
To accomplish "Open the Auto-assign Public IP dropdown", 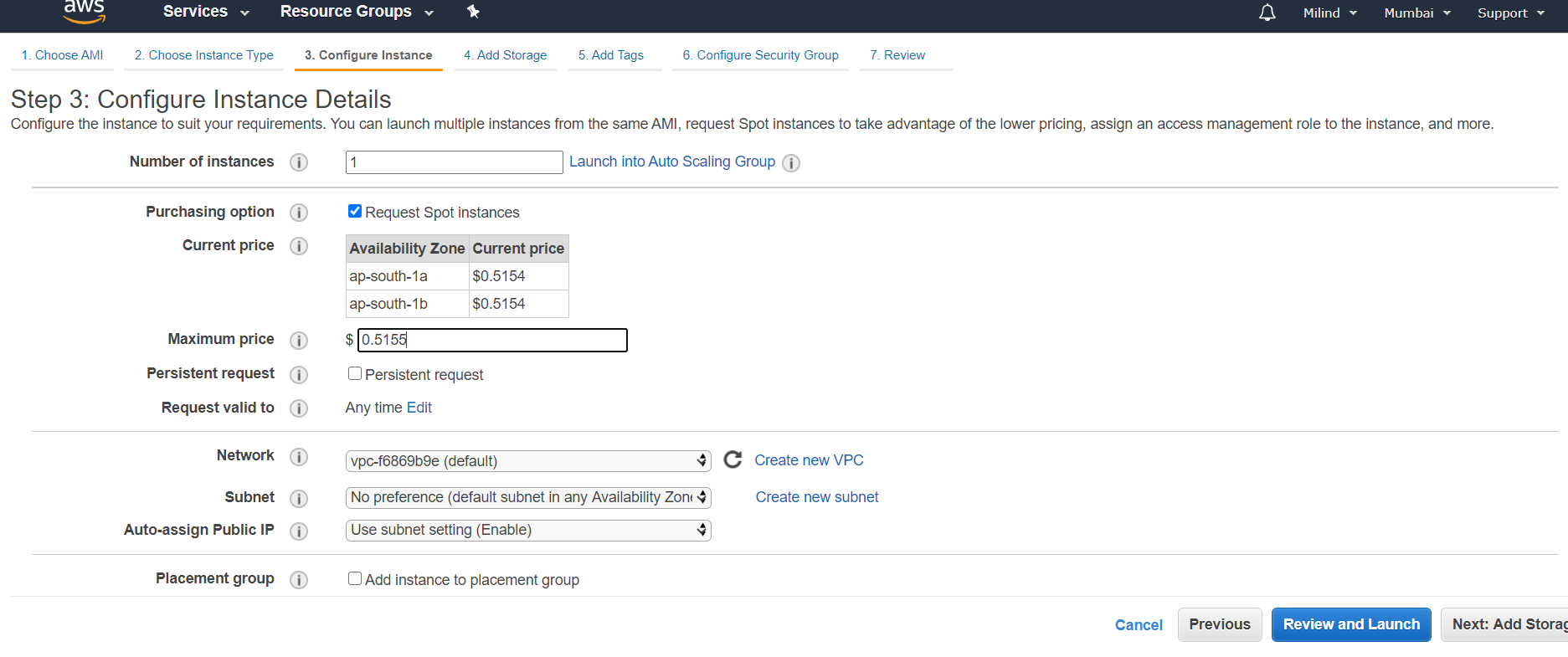I will pyautogui.click(x=528, y=530).
